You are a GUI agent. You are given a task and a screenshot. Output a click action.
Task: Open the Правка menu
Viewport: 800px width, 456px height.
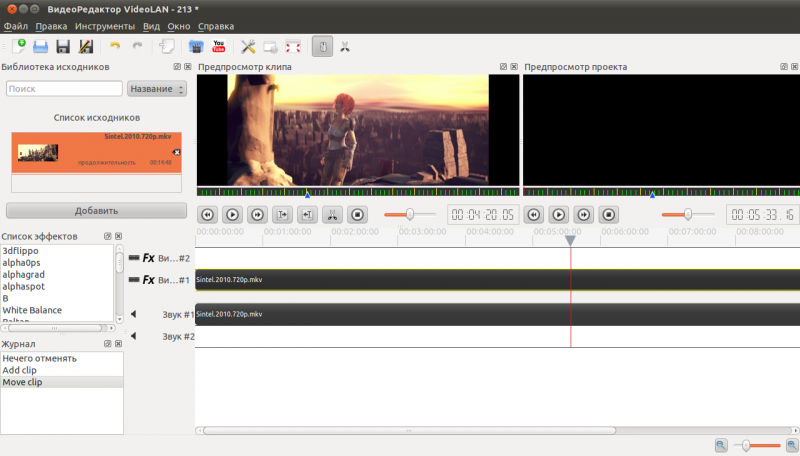click(x=51, y=26)
